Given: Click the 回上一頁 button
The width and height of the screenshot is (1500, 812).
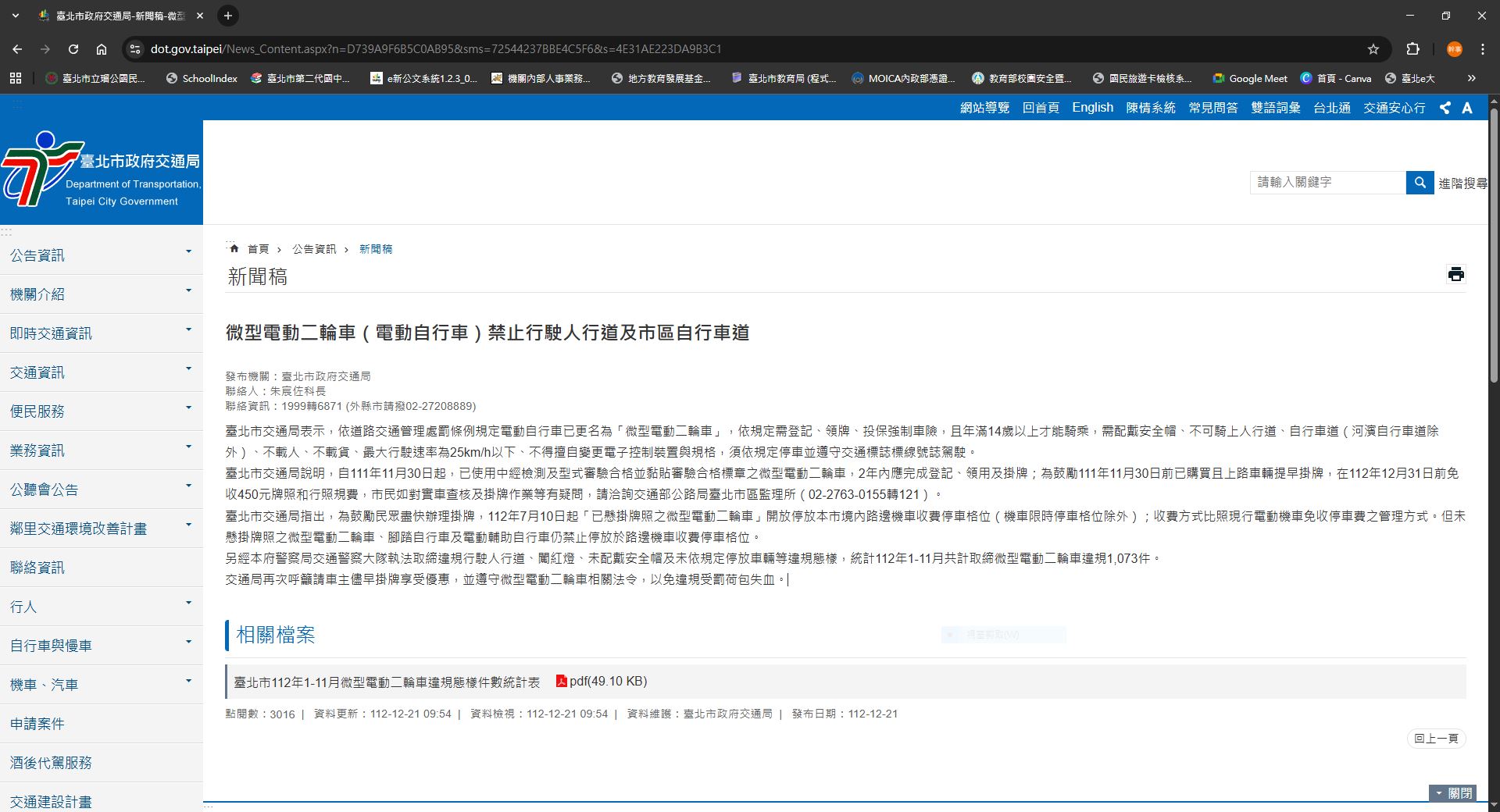Looking at the screenshot, I should (1436, 738).
